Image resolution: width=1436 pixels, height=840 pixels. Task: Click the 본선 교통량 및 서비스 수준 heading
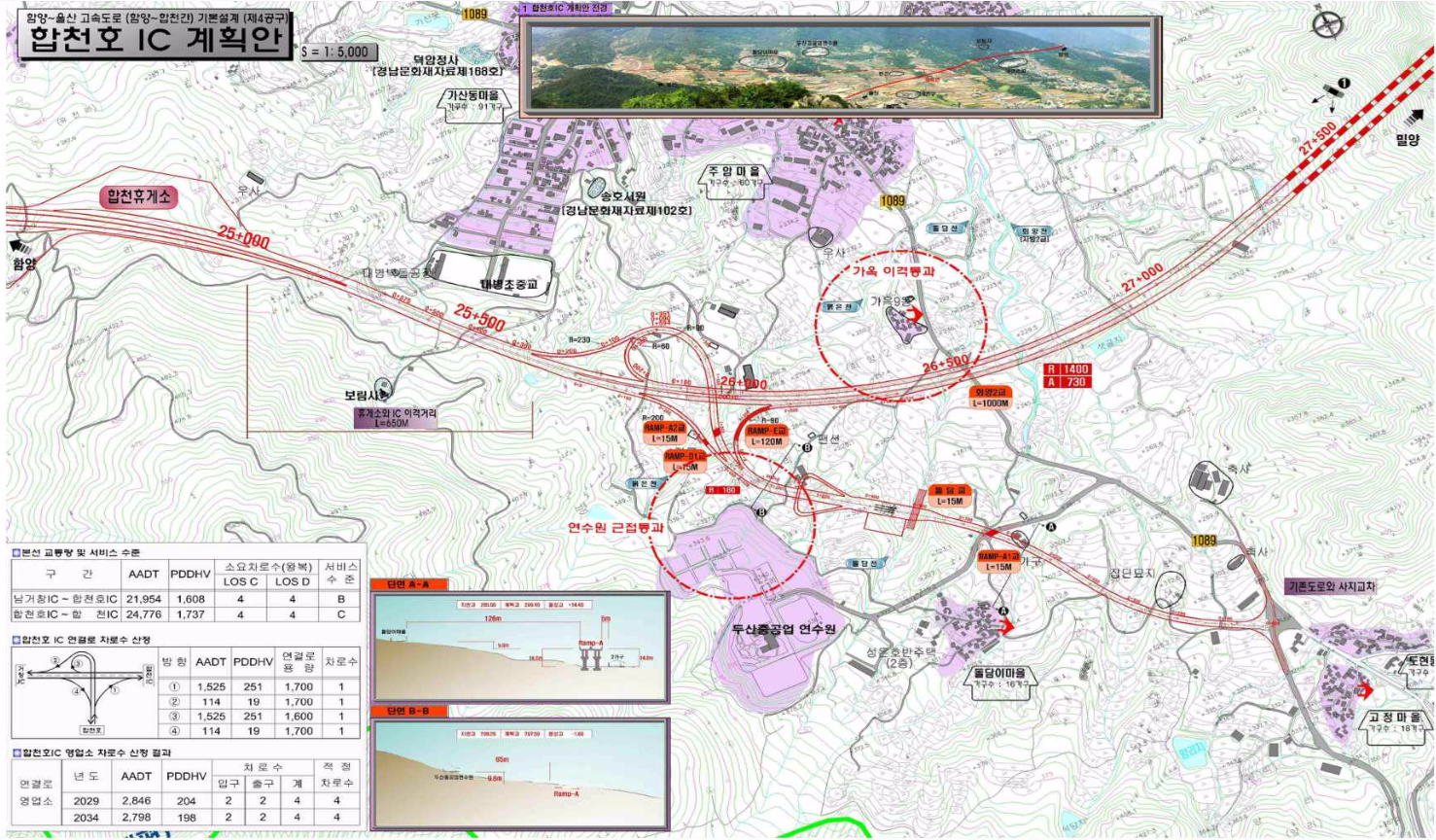tap(76, 552)
